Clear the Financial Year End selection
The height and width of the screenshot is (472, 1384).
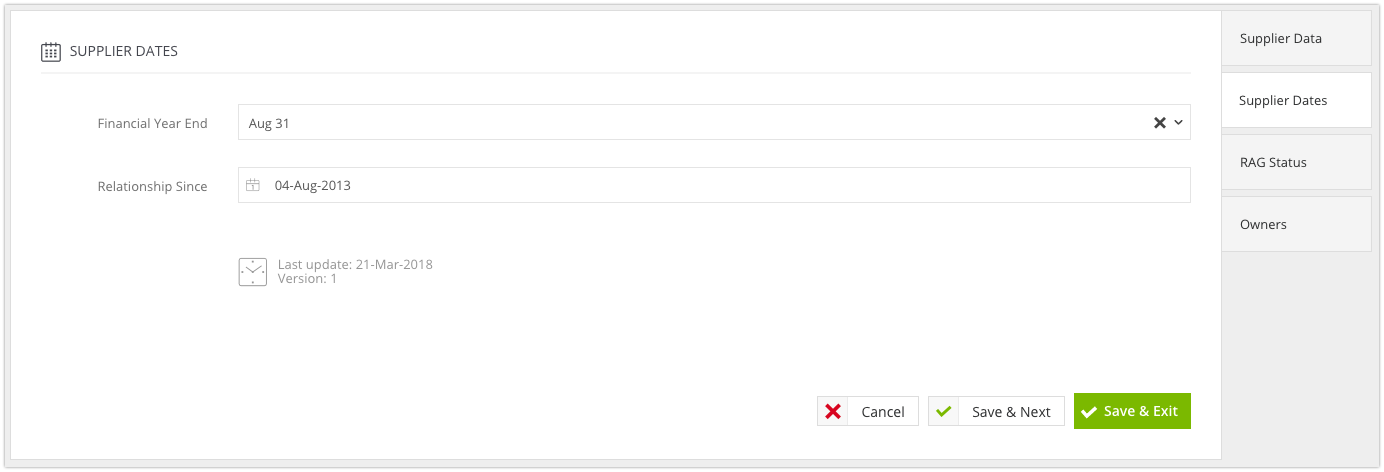click(1160, 123)
